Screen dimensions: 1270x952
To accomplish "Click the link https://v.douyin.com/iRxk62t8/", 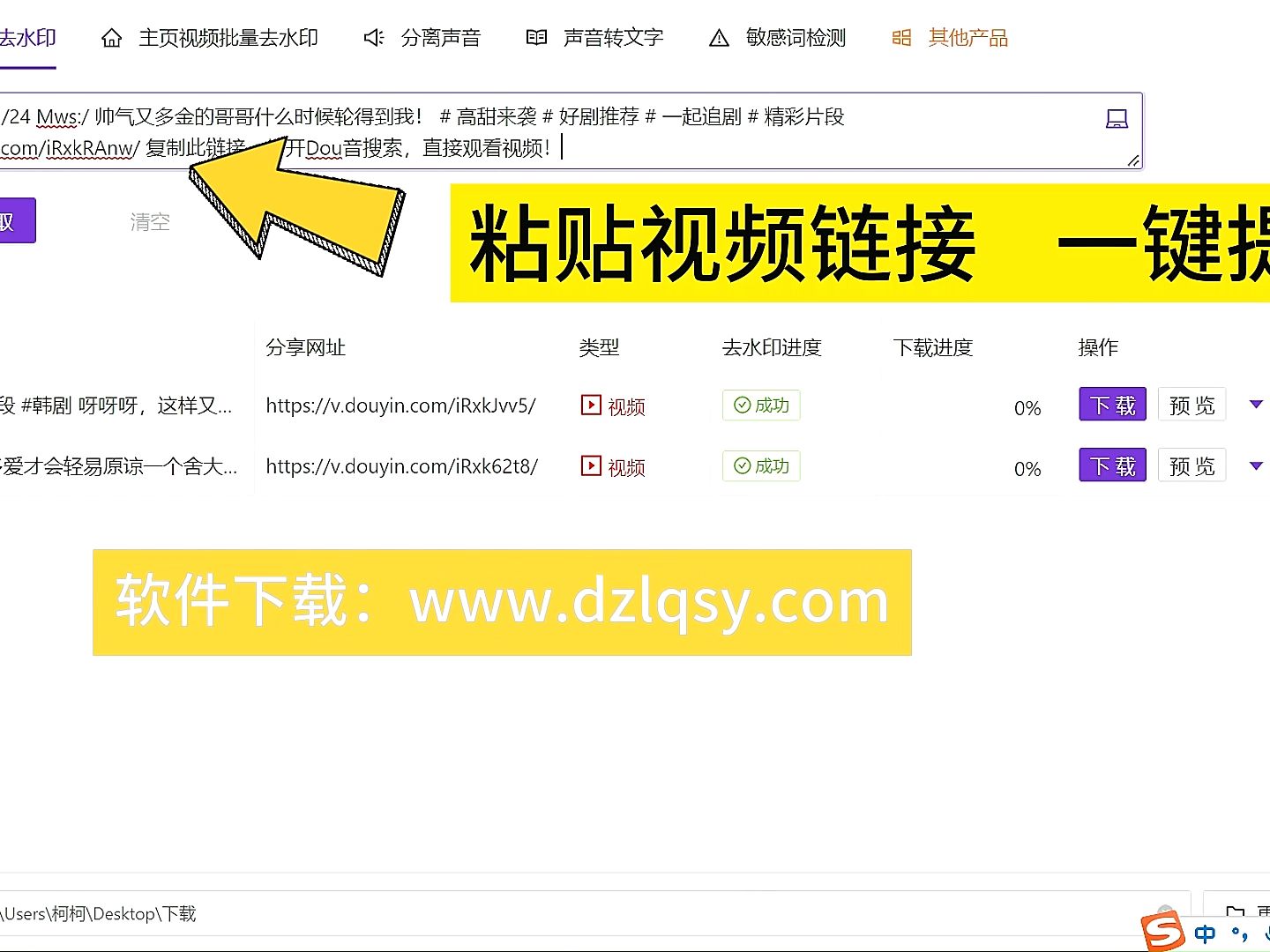I will coord(401,466).
